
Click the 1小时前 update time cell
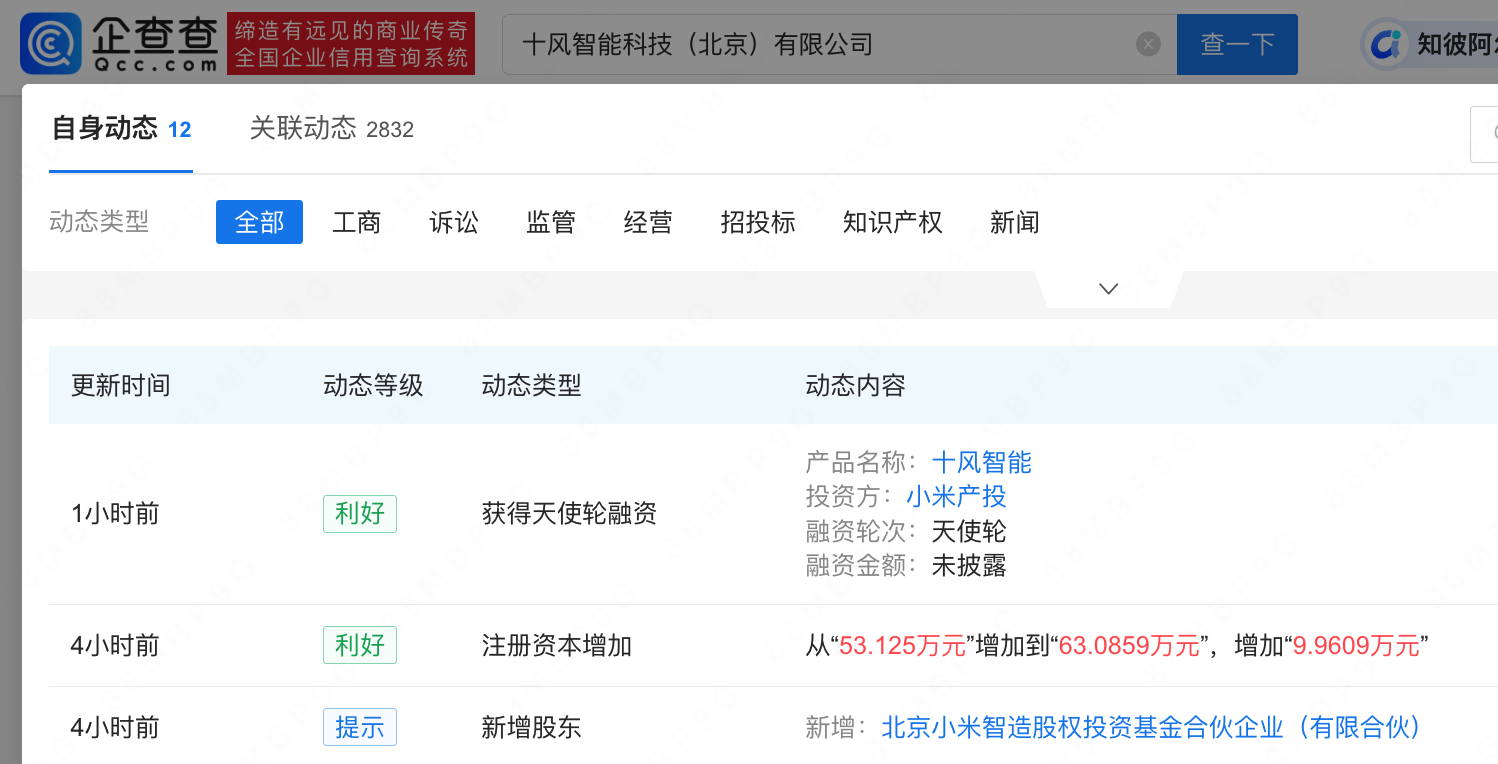pyautogui.click(x=115, y=514)
